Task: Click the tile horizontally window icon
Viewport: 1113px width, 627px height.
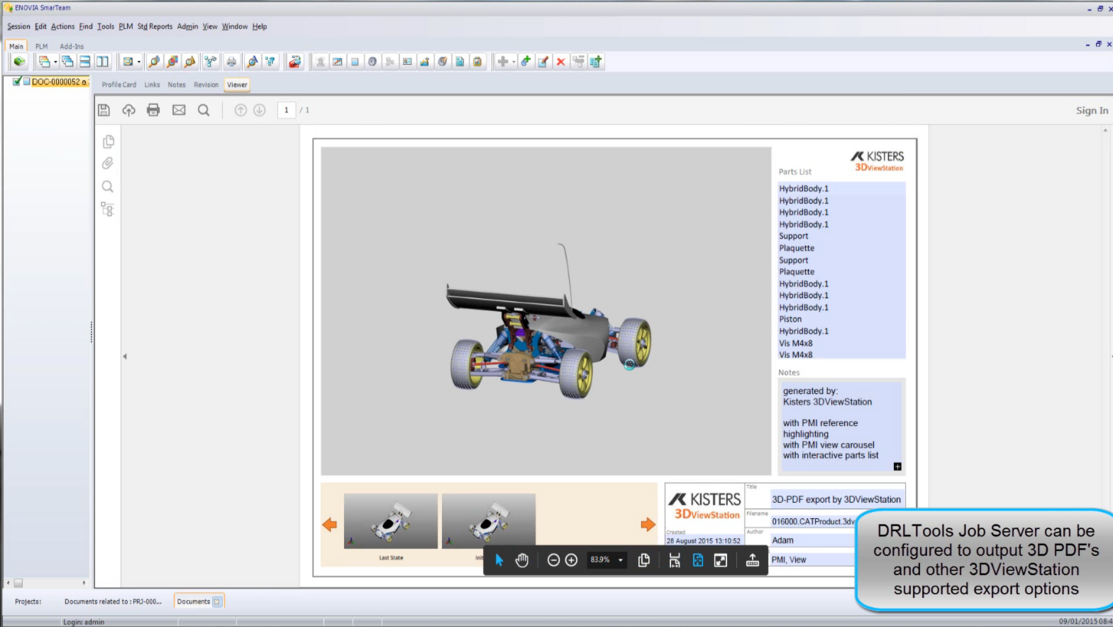Action: point(84,62)
